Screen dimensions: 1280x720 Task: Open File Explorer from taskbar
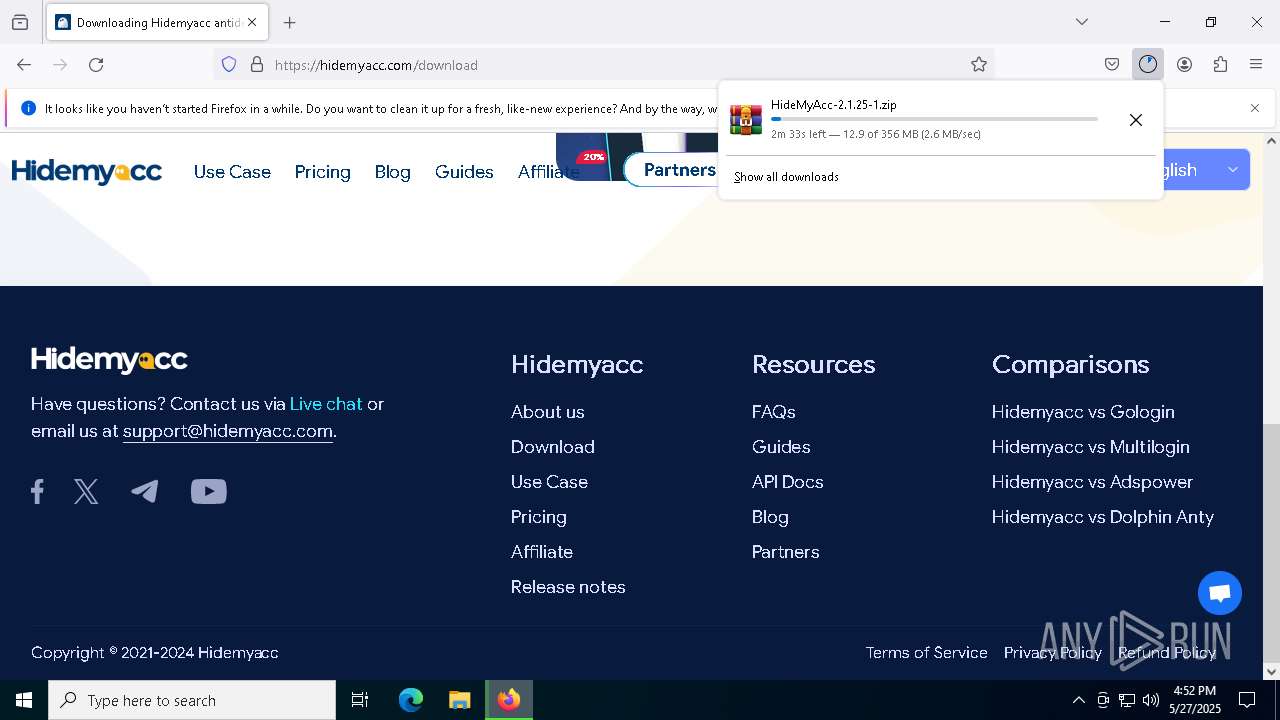coord(459,700)
